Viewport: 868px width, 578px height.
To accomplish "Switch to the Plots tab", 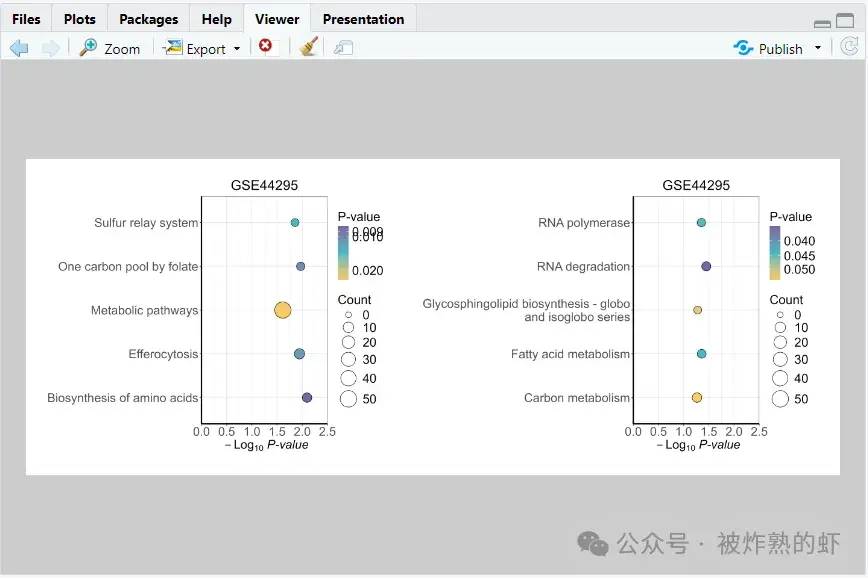I will pos(79,18).
